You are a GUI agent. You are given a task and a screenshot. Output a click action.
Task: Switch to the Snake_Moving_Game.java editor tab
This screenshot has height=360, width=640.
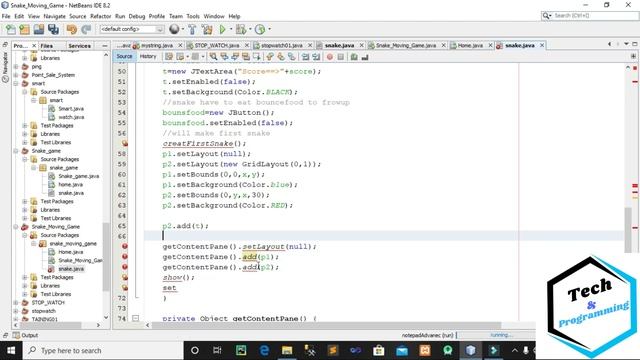coord(406,45)
